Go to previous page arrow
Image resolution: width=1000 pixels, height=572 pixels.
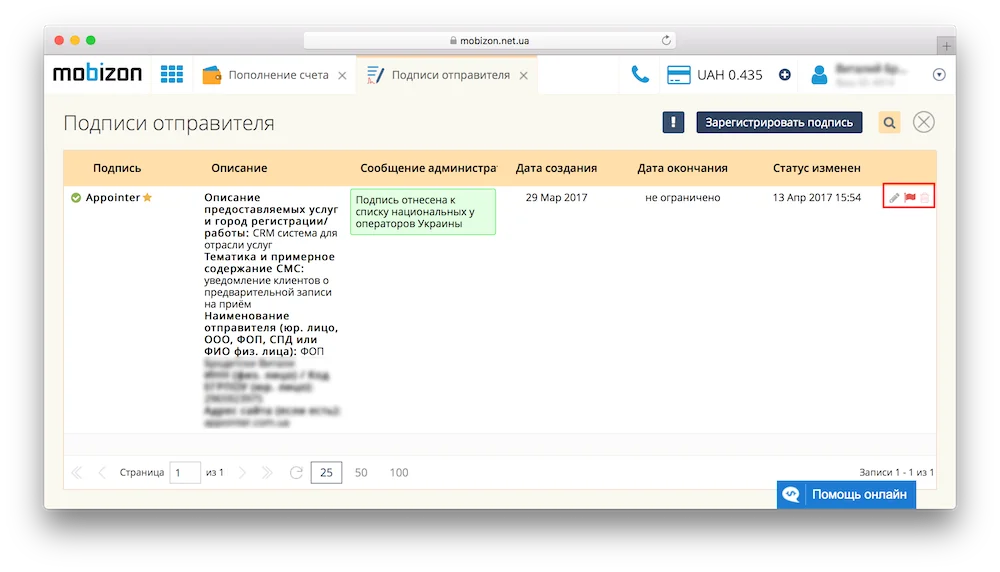(102, 473)
